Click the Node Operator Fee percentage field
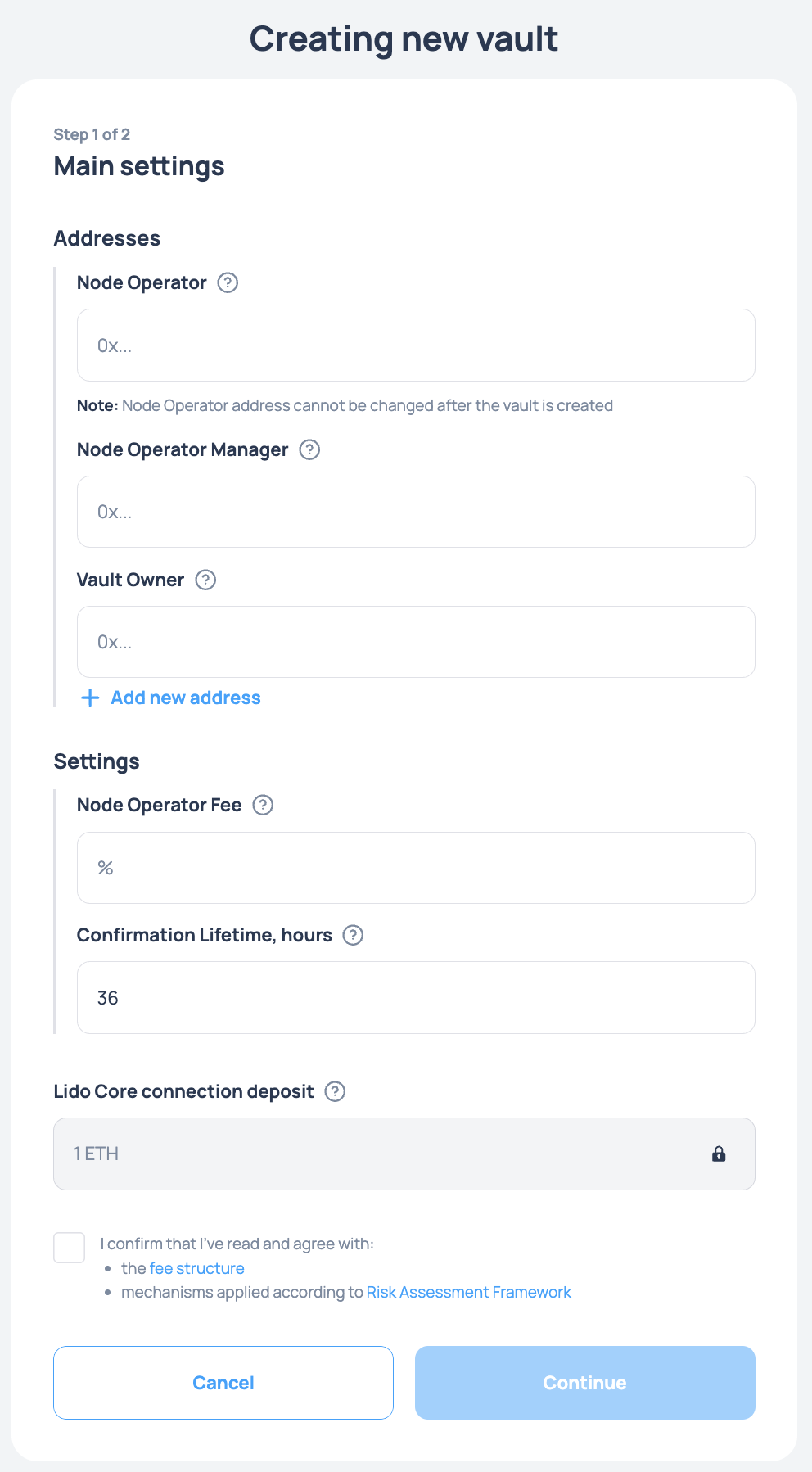Viewport: 812px width, 1472px height. [416, 868]
